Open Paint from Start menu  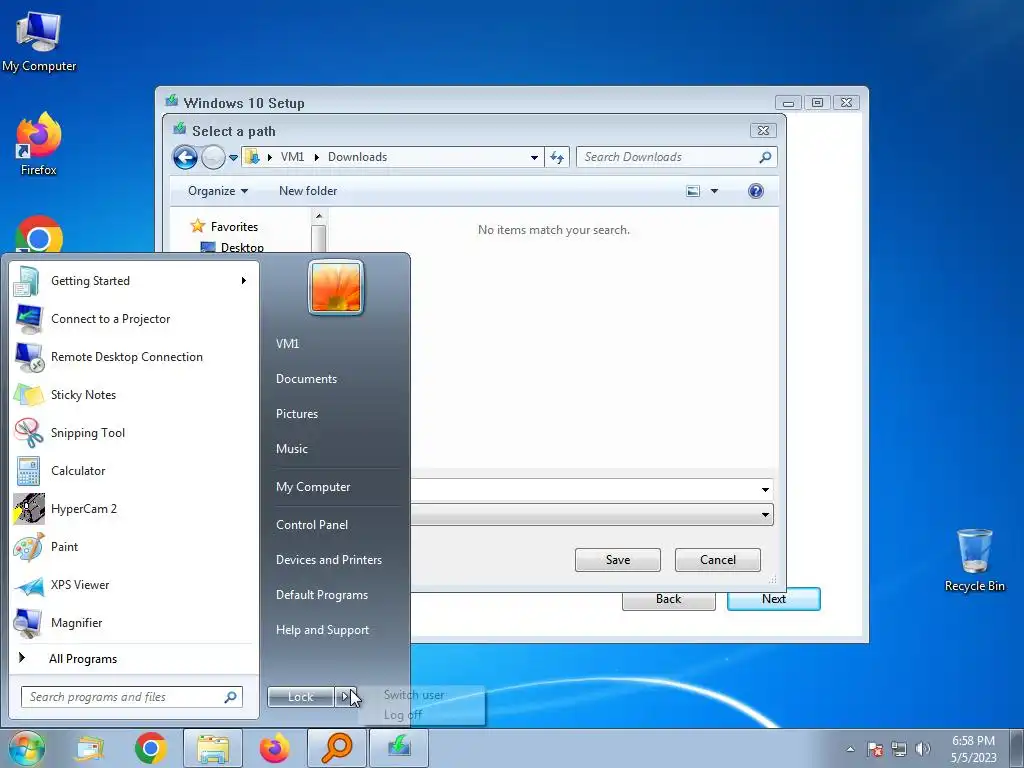(x=64, y=547)
